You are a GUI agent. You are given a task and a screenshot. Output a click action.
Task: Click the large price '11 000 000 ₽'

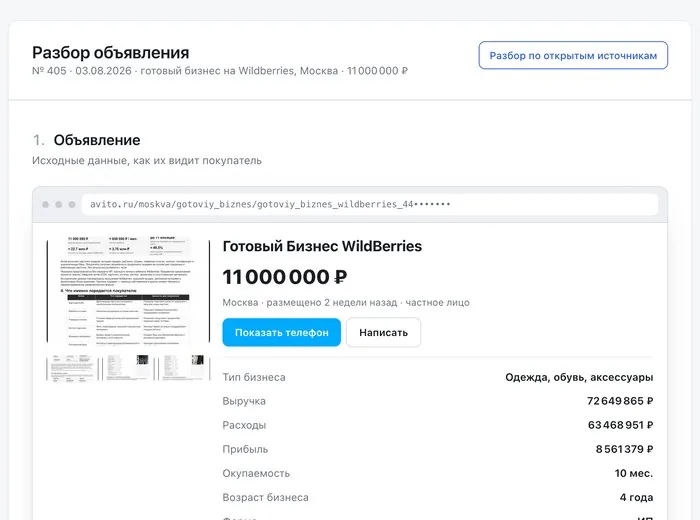coord(285,277)
